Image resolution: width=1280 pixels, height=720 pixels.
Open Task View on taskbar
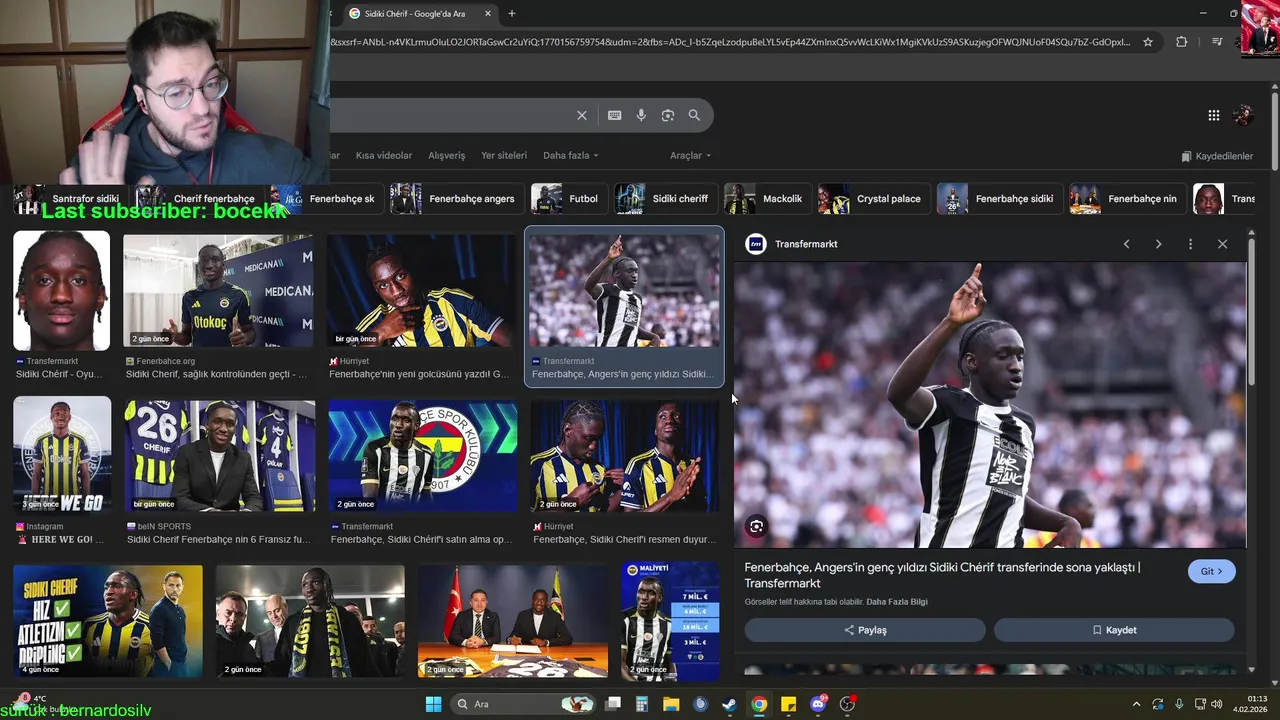(x=613, y=704)
